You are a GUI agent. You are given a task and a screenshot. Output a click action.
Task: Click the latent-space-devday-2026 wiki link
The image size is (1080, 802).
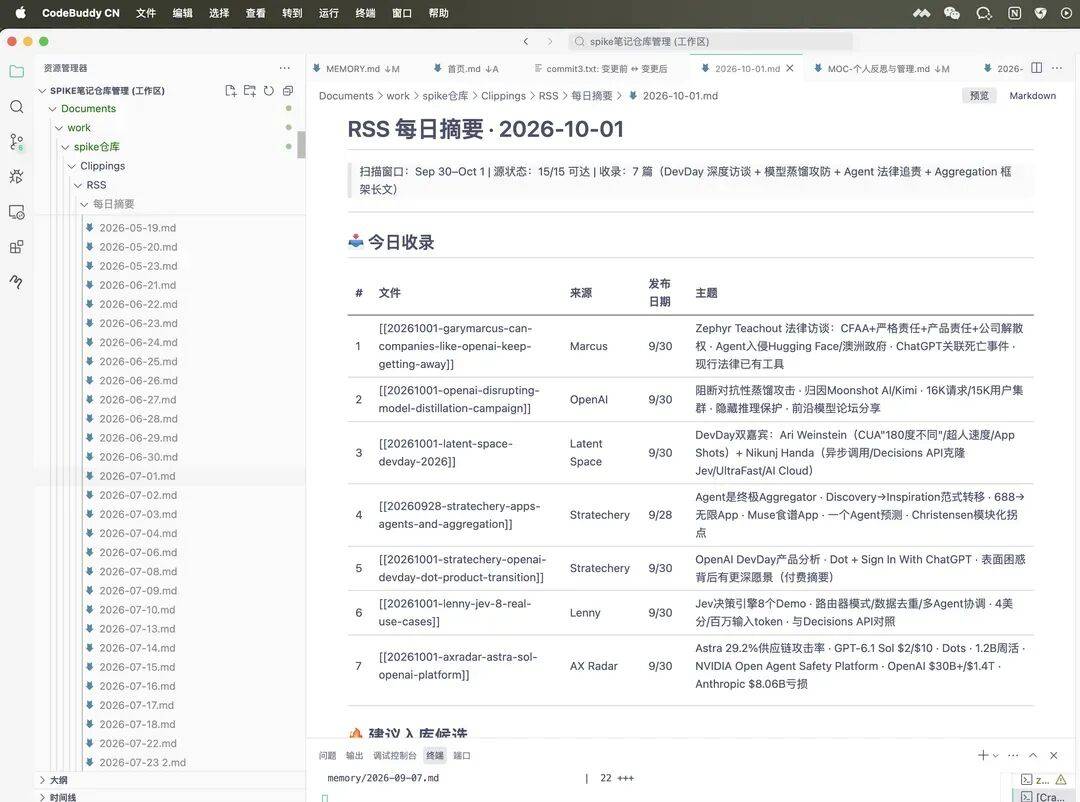[x=446, y=453]
